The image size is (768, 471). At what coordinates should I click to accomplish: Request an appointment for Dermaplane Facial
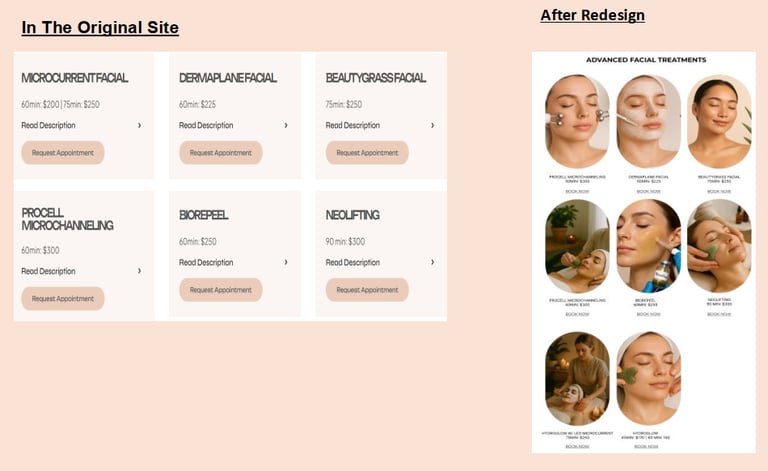coord(220,153)
